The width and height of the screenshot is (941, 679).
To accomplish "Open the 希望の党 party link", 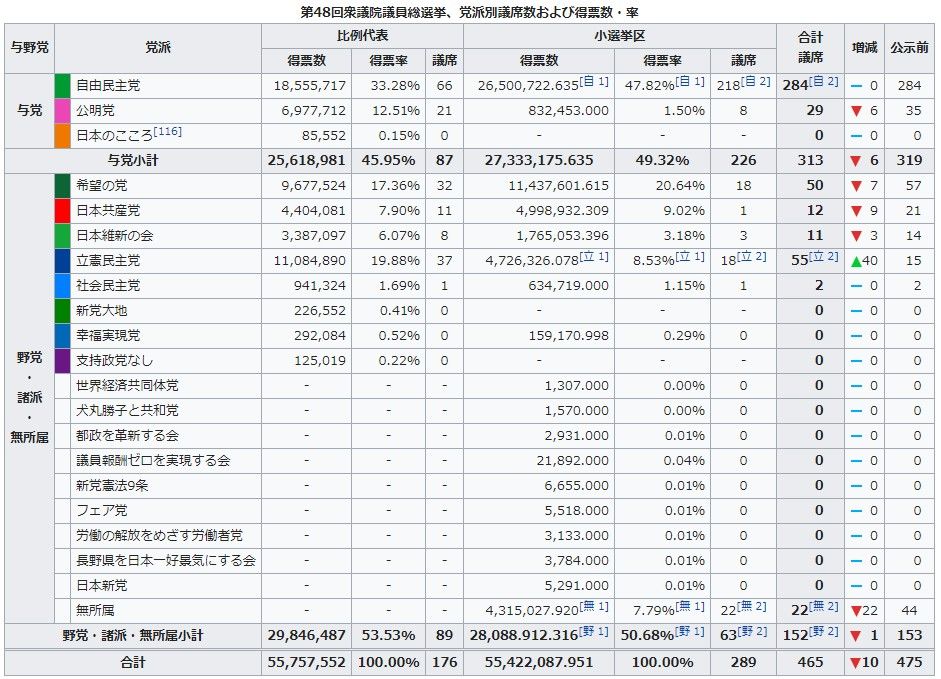I will click(101, 186).
